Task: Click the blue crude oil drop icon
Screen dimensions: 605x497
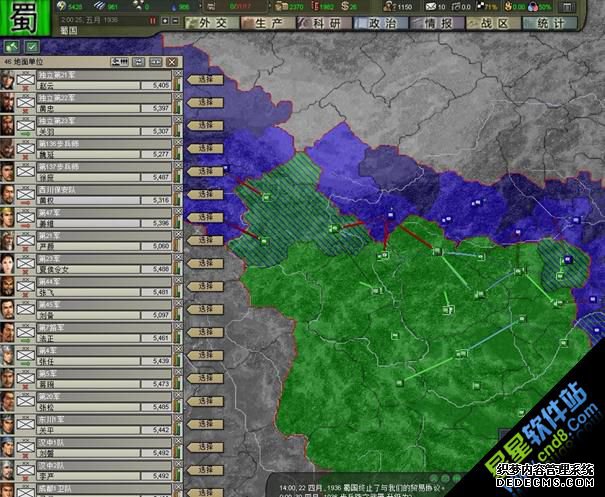Action: (174, 7)
